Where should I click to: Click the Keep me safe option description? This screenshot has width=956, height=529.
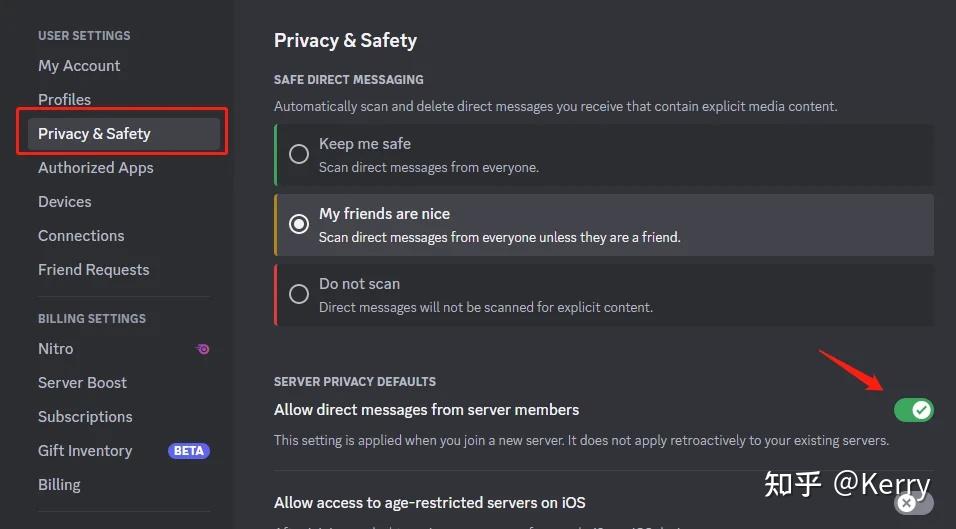coord(429,168)
